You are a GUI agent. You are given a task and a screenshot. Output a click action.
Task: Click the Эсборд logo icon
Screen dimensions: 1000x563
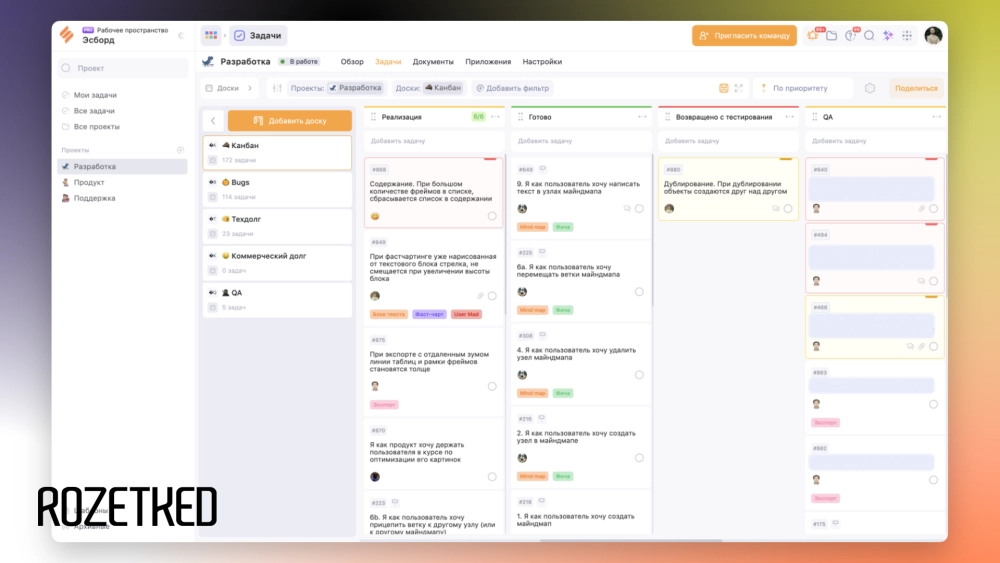pyautogui.click(x=67, y=34)
